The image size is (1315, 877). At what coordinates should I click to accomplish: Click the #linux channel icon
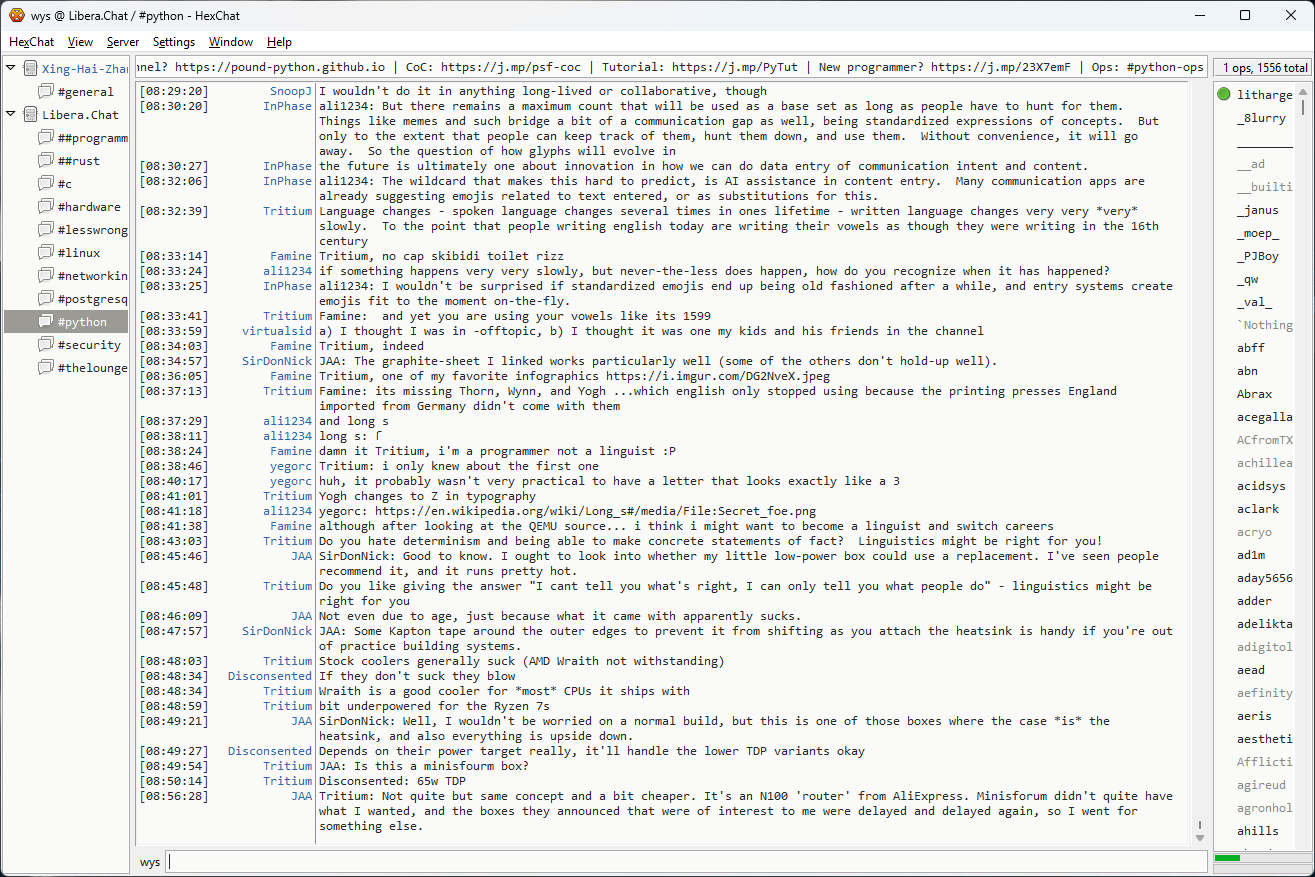click(x=45, y=253)
